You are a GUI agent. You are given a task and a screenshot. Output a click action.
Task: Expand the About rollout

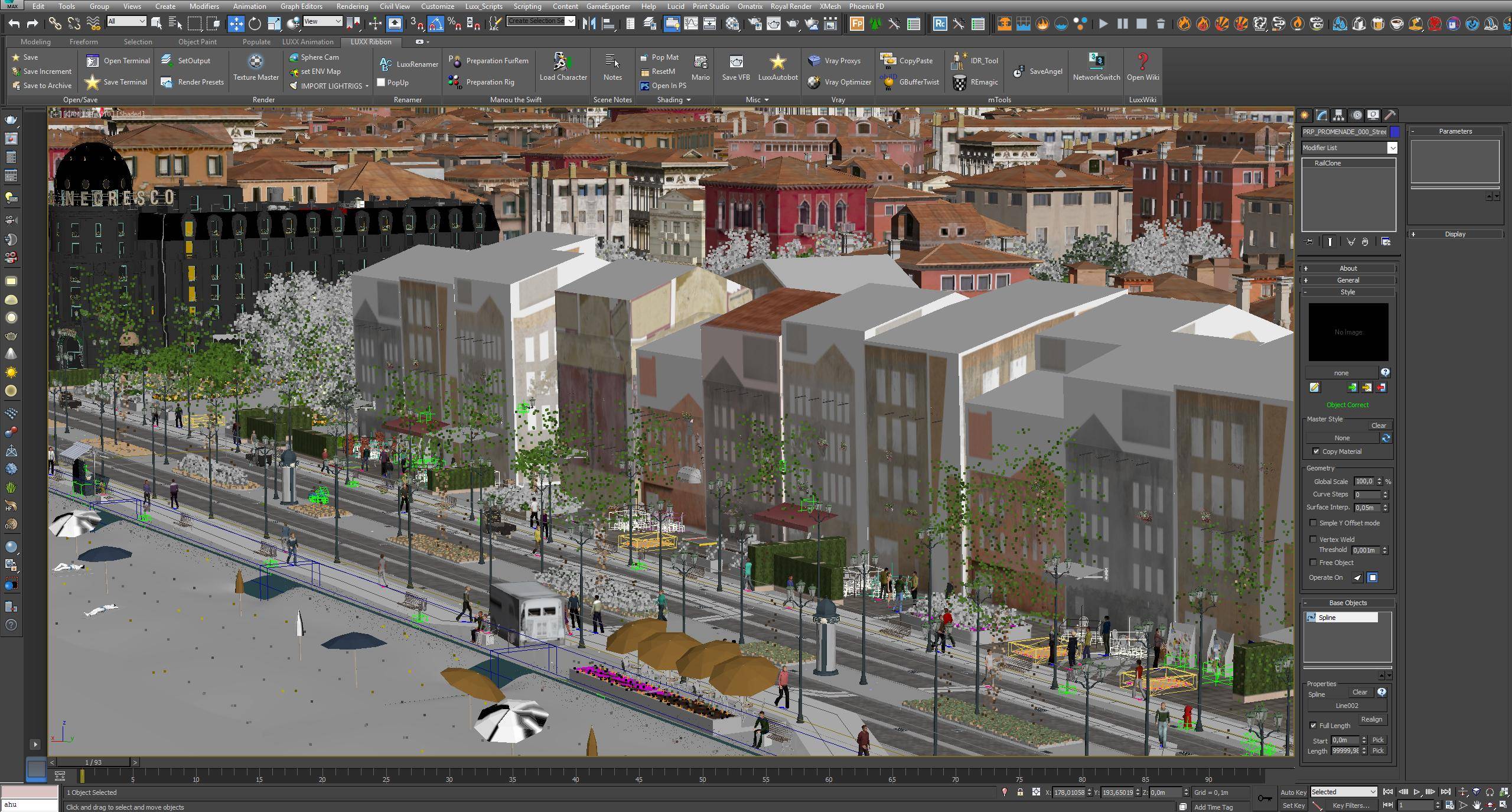click(x=1347, y=268)
